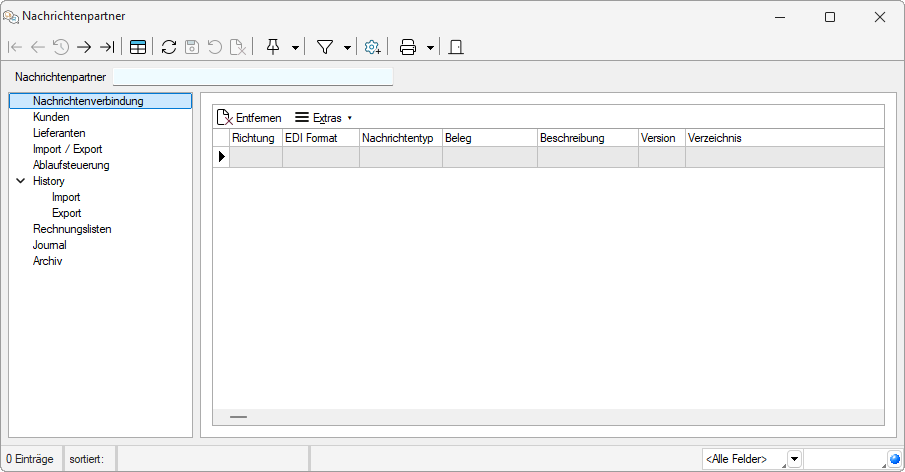Image resolution: width=905 pixels, height=472 pixels.
Task: Open the <Alle Felder> dropdown
Action: [x=794, y=459]
